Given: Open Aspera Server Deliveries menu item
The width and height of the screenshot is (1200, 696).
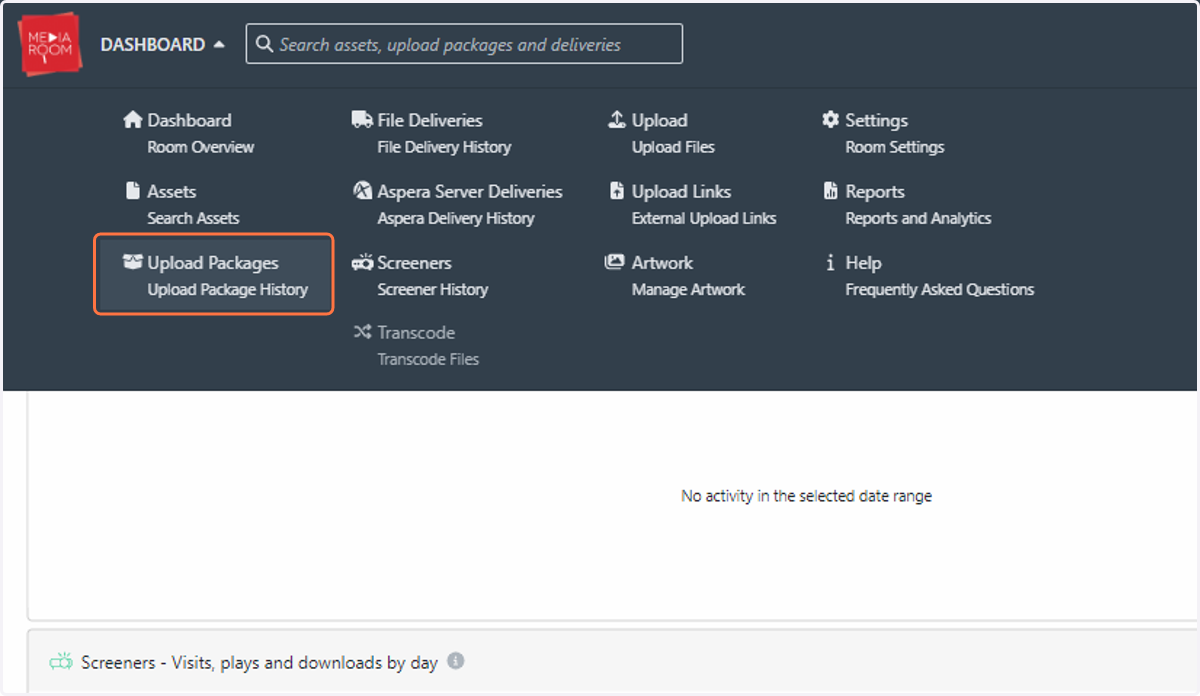Looking at the screenshot, I should click(x=470, y=191).
